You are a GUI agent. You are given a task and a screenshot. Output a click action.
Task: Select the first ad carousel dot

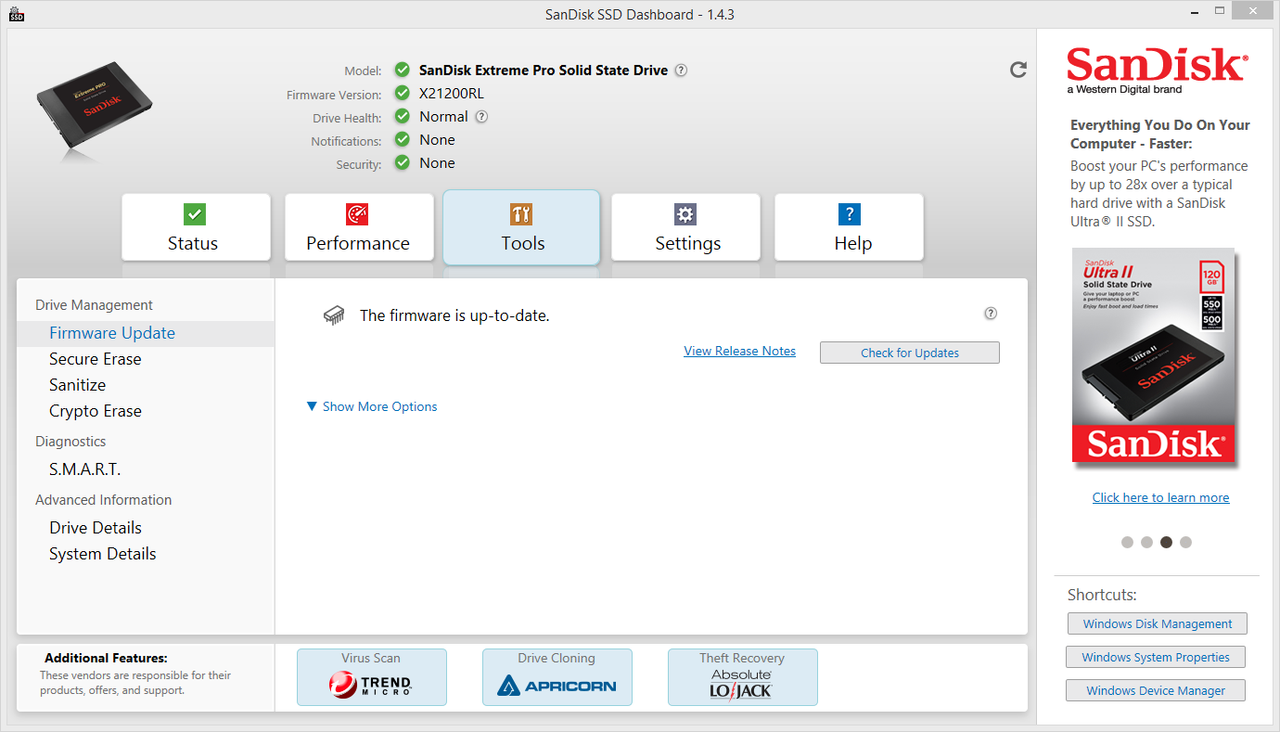(1127, 542)
